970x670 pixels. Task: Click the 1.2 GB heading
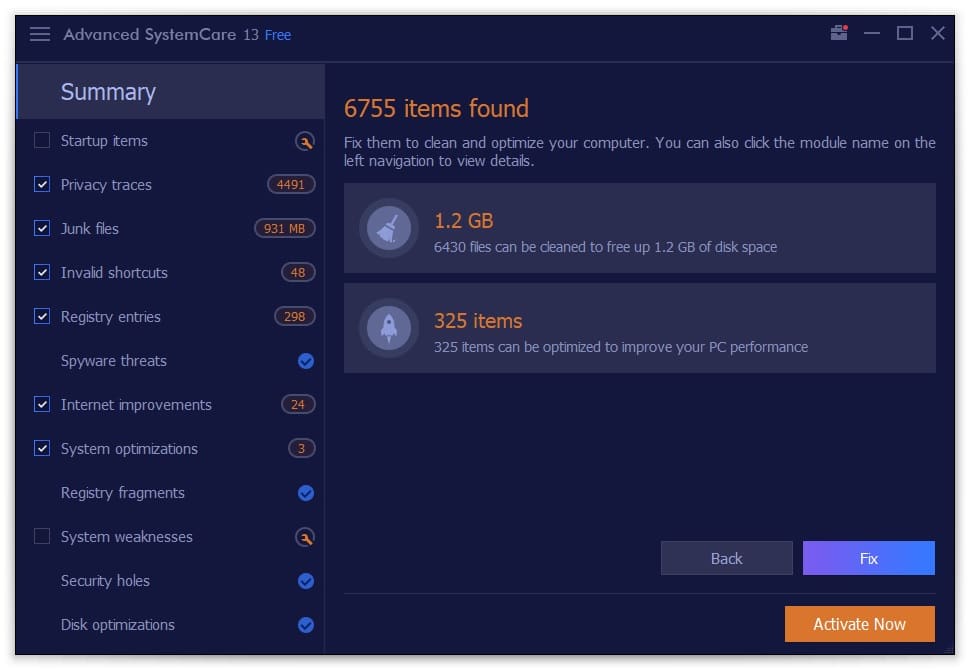pos(463,221)
